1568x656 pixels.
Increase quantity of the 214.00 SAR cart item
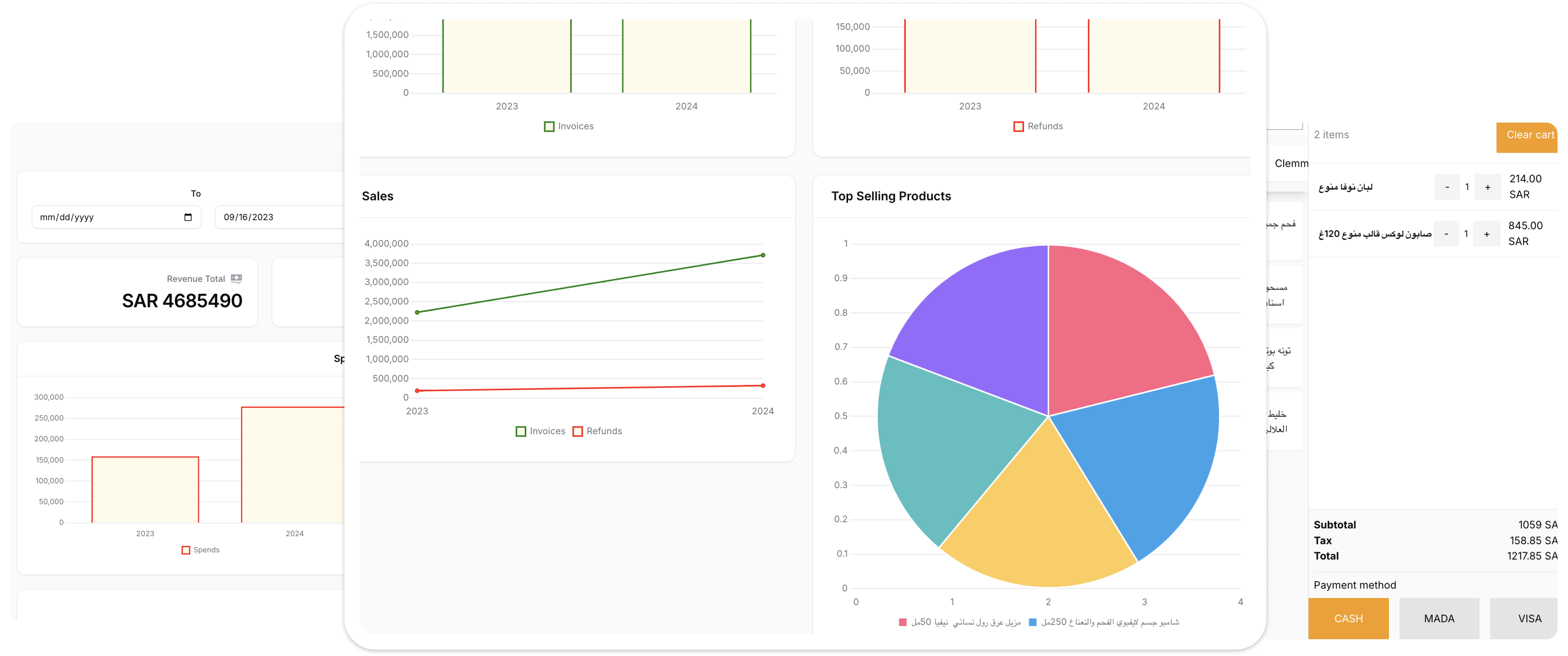(x=1487, y=187)
